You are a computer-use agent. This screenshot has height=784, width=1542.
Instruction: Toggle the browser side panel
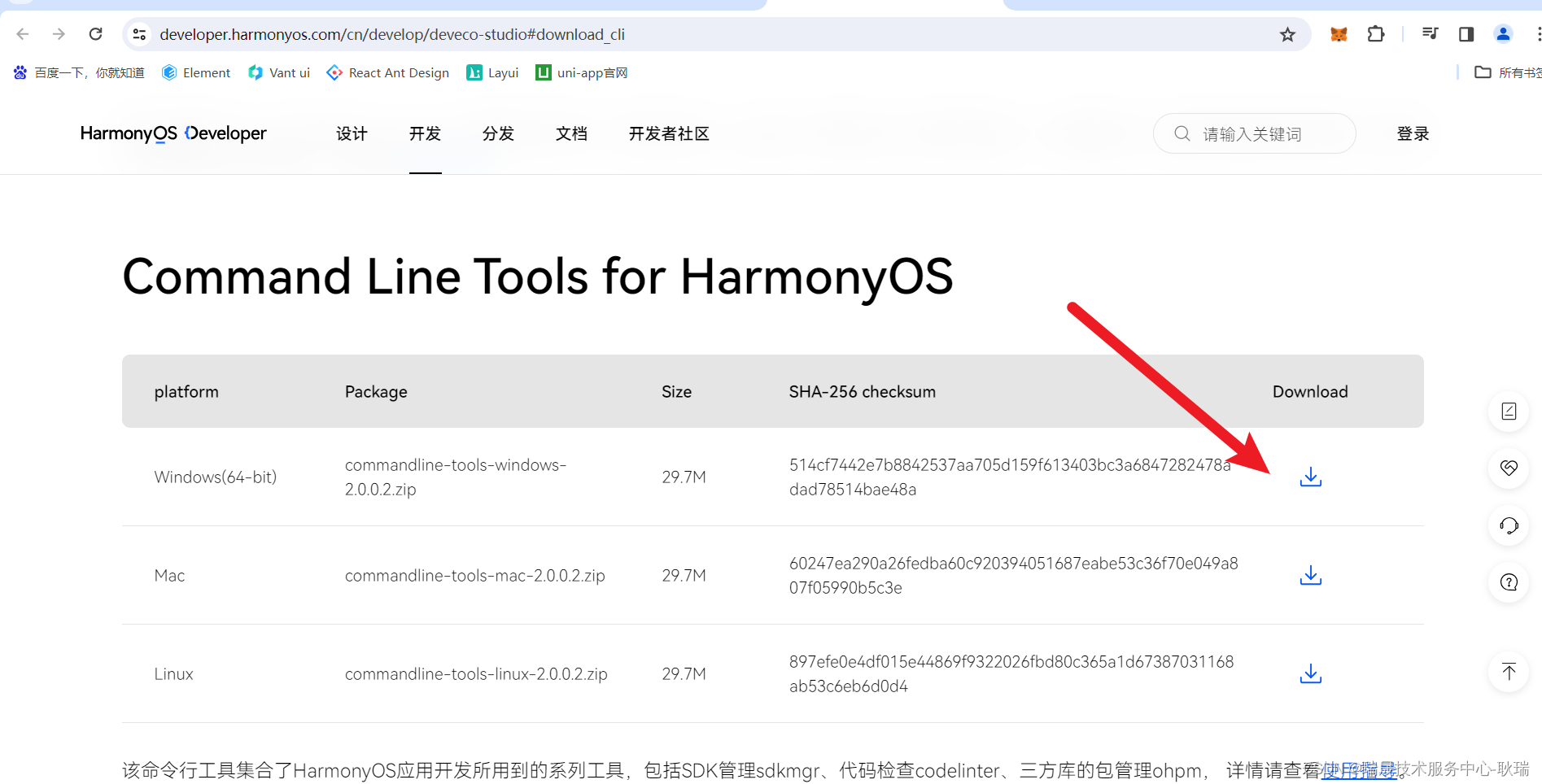(1466, 34)
